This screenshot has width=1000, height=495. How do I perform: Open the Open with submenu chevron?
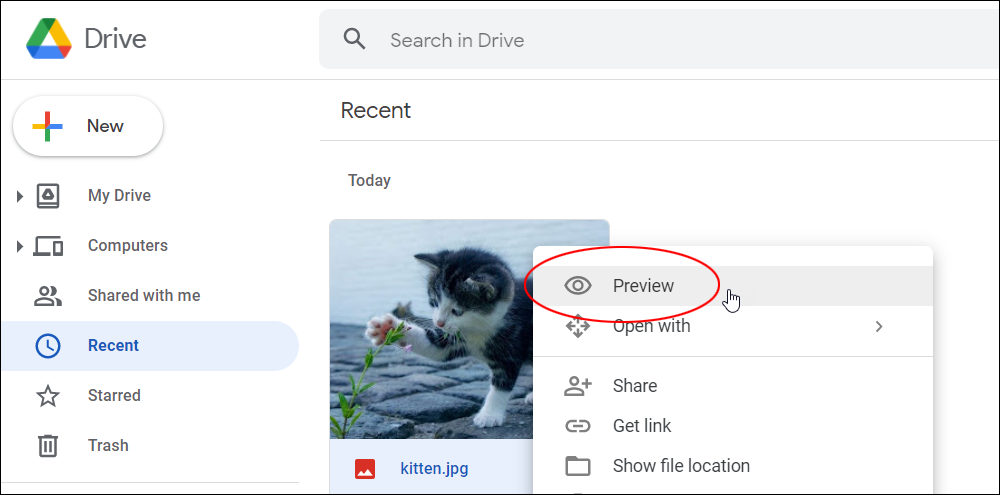point(879,327)
